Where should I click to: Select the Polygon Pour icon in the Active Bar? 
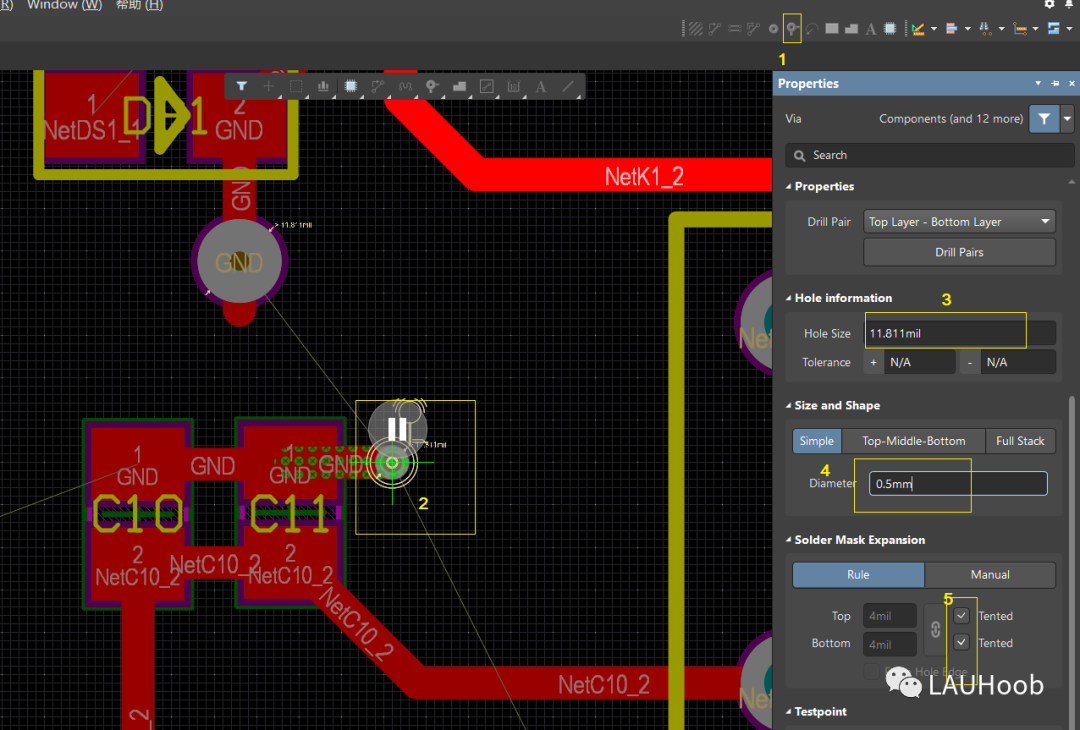pos(459,86)
